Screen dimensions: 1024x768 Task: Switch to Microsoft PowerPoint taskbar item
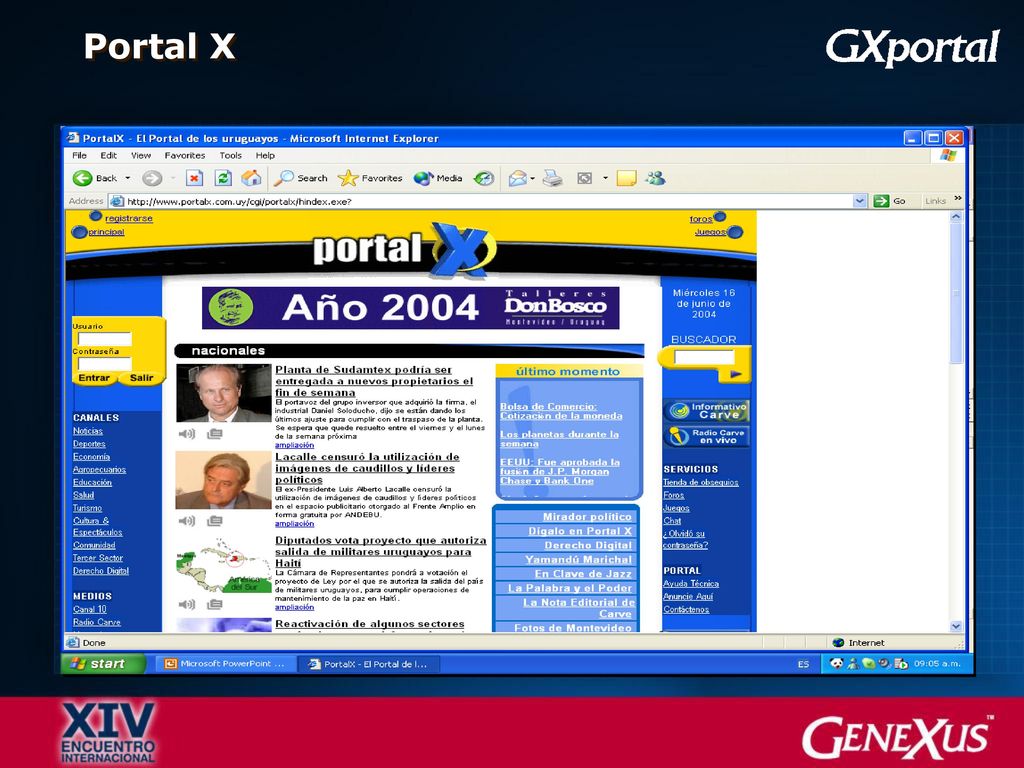pyautogui.click(x=225, y=664)
